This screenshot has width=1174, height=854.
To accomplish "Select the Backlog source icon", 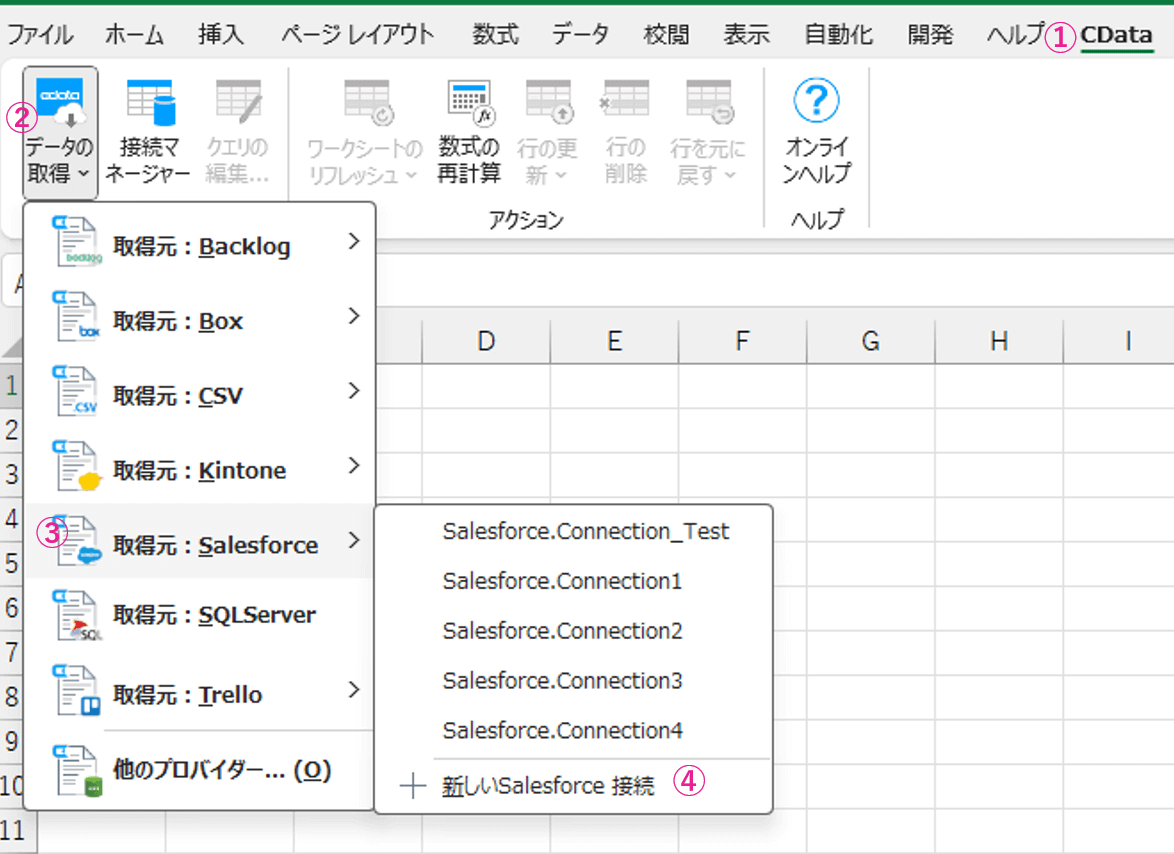I will [77, 246].
